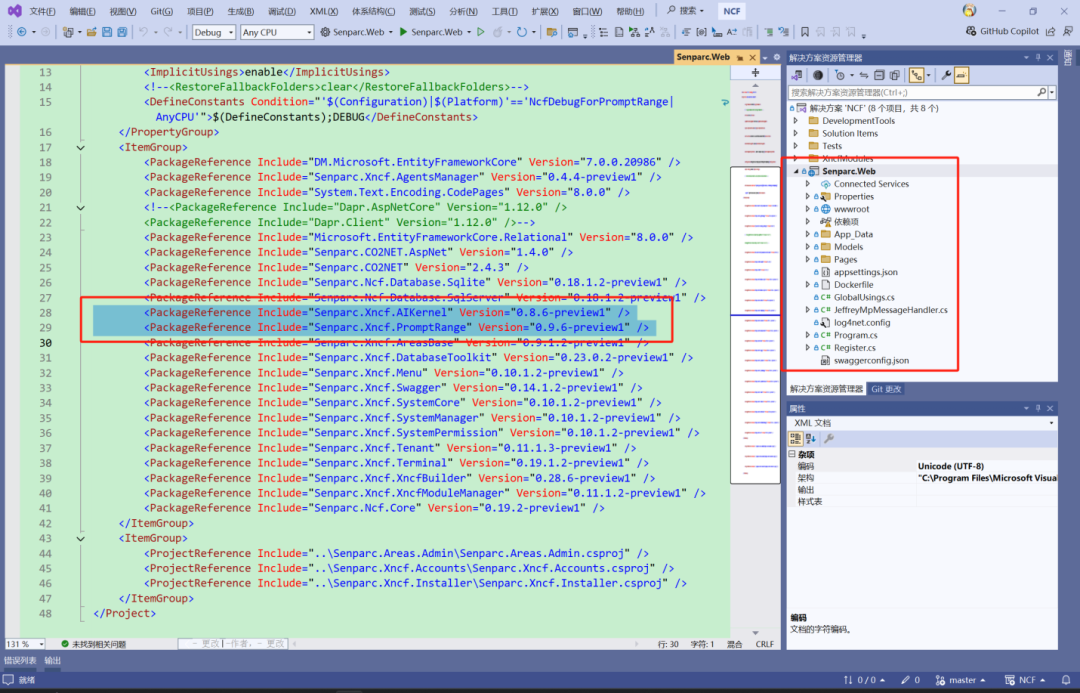Click the Pending Changes filter clock icon
This screenshot has height=693, width=1080.
coord(840,75)
